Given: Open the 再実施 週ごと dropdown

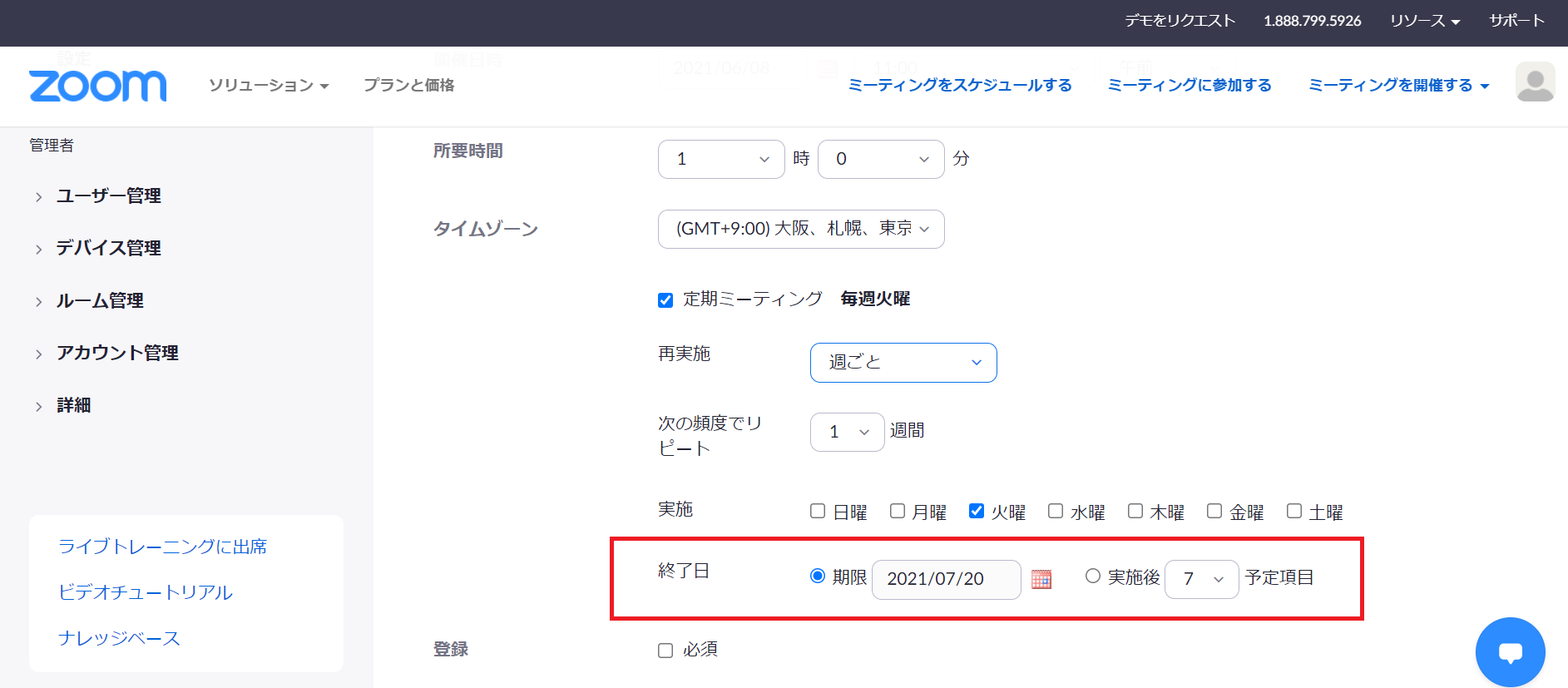Looking at the screenshot, I should click(903, 363).
